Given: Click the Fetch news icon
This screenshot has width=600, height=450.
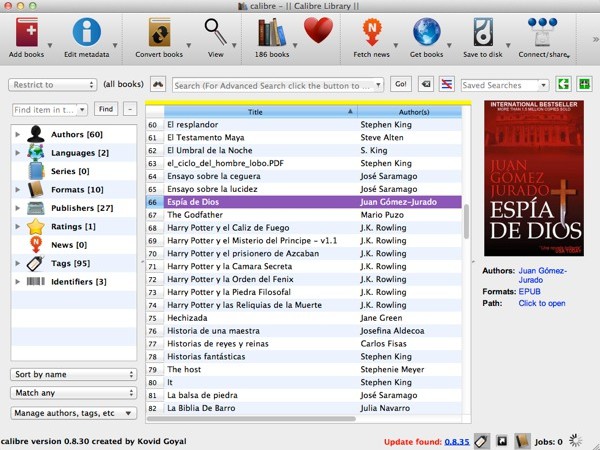Looking at the screenshot, I should (372, 33).
